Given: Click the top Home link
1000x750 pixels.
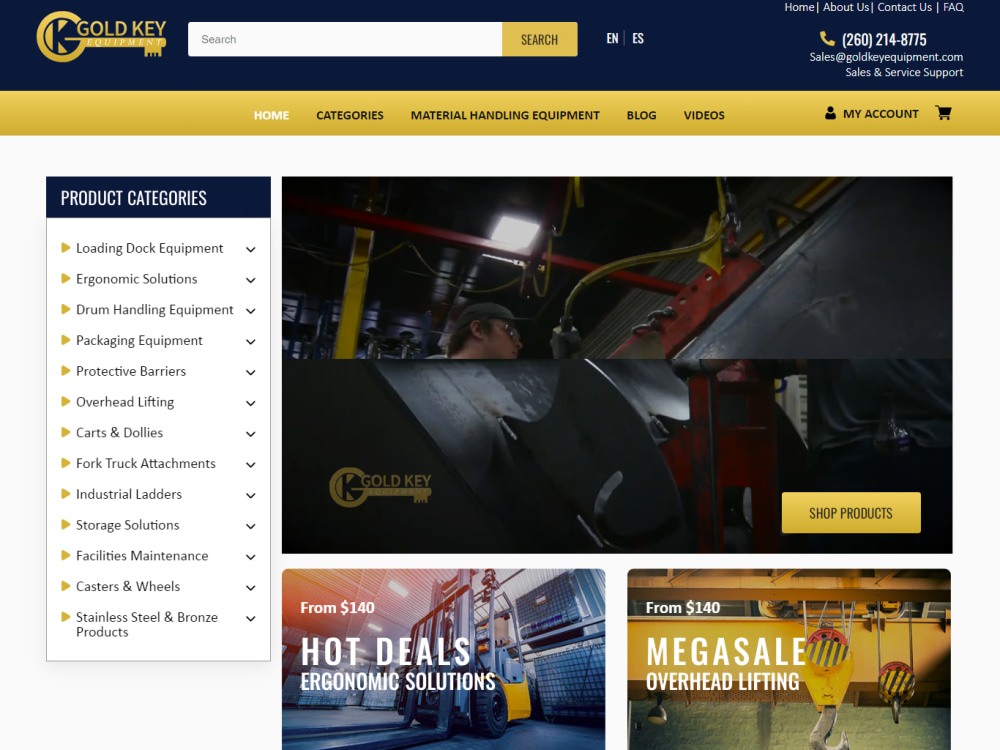Looking at the screenshot, I should tap(799, 7).
